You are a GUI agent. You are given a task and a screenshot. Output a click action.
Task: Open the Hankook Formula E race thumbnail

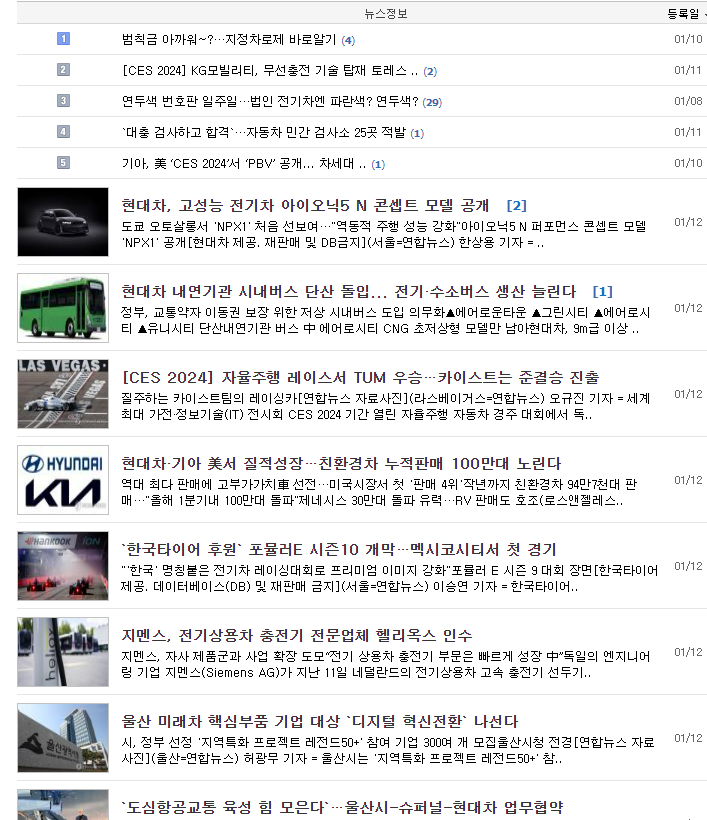(x=63, y=566)
